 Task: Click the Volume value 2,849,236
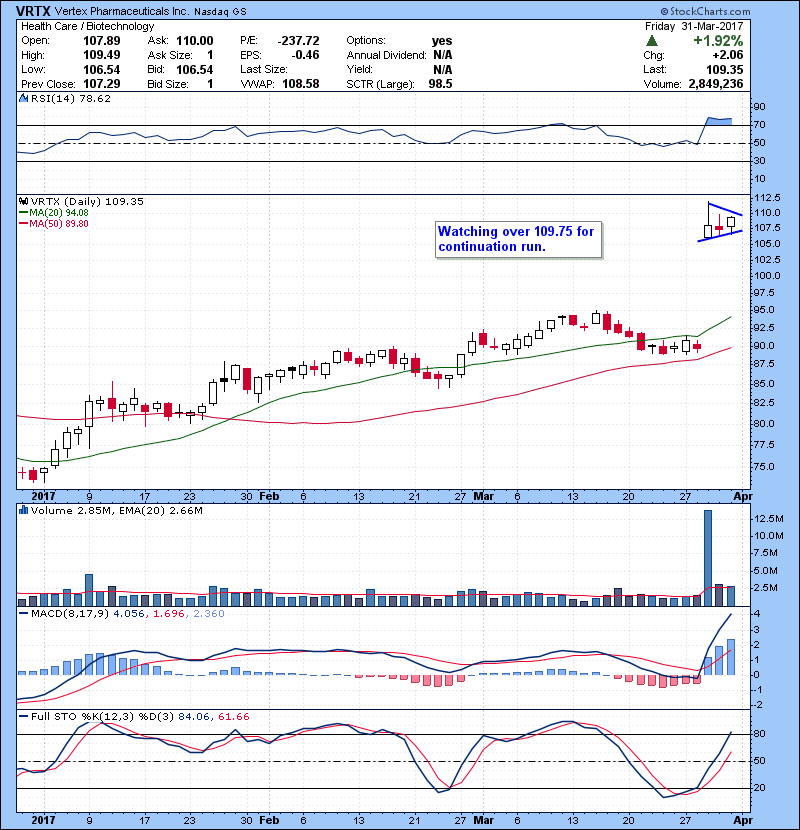click(716, 84)
